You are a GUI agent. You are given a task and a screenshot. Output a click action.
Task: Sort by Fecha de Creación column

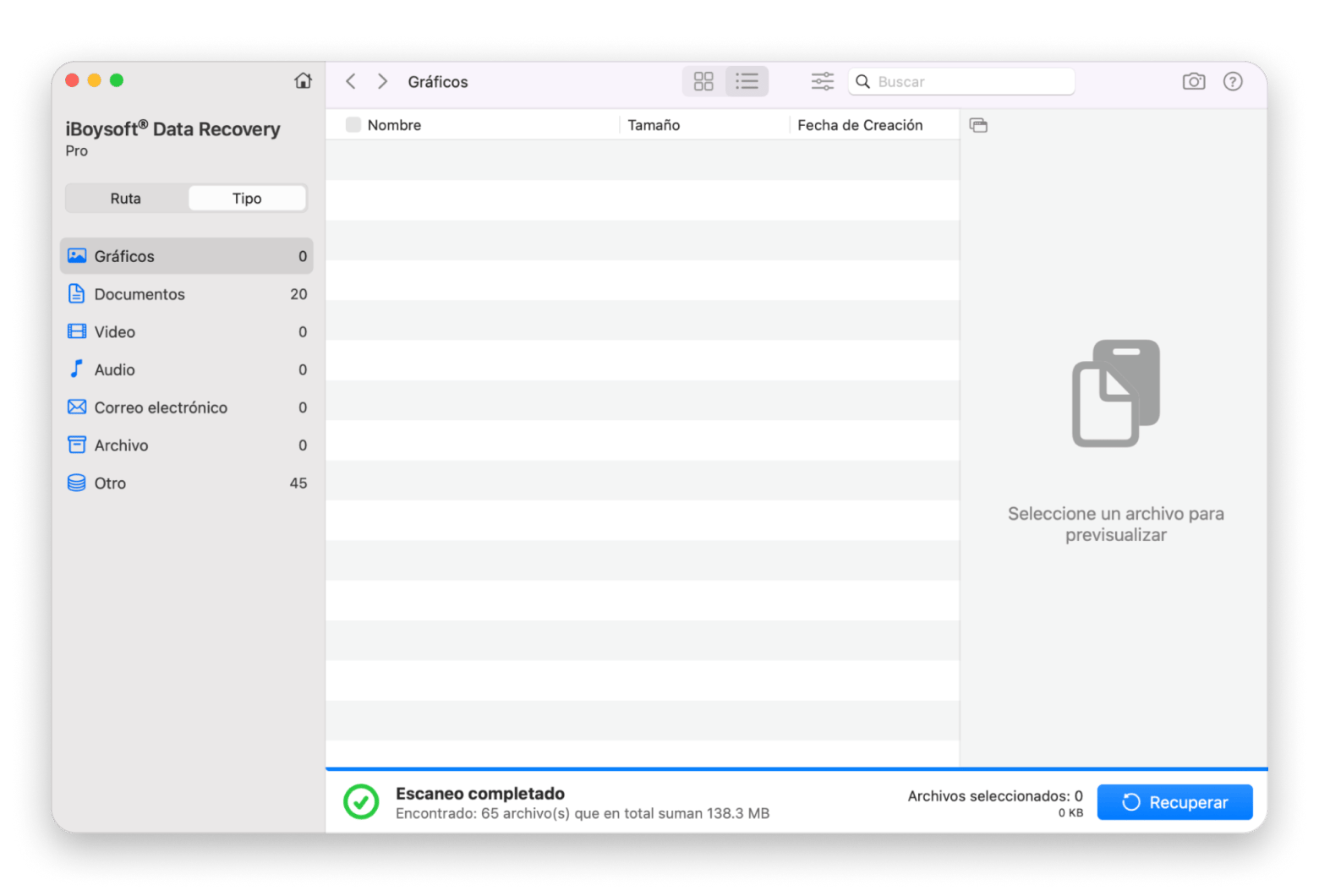860,125
